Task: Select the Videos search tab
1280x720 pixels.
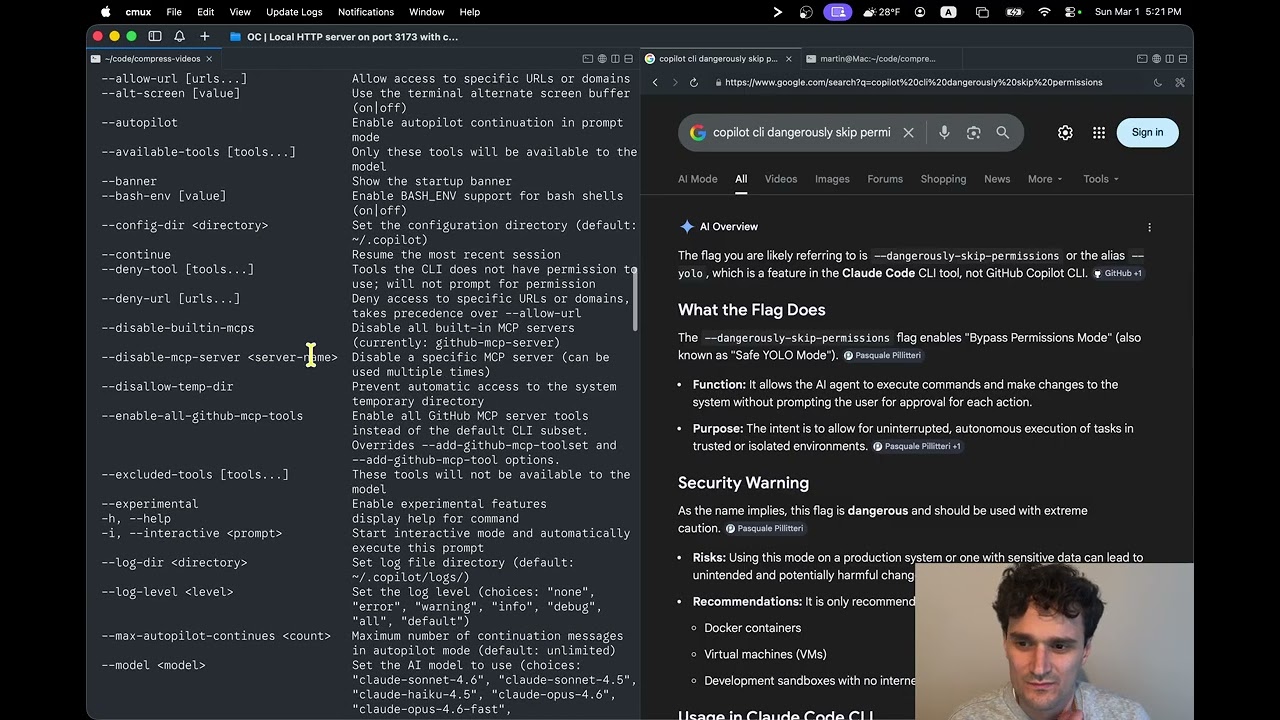Action: 781,179
